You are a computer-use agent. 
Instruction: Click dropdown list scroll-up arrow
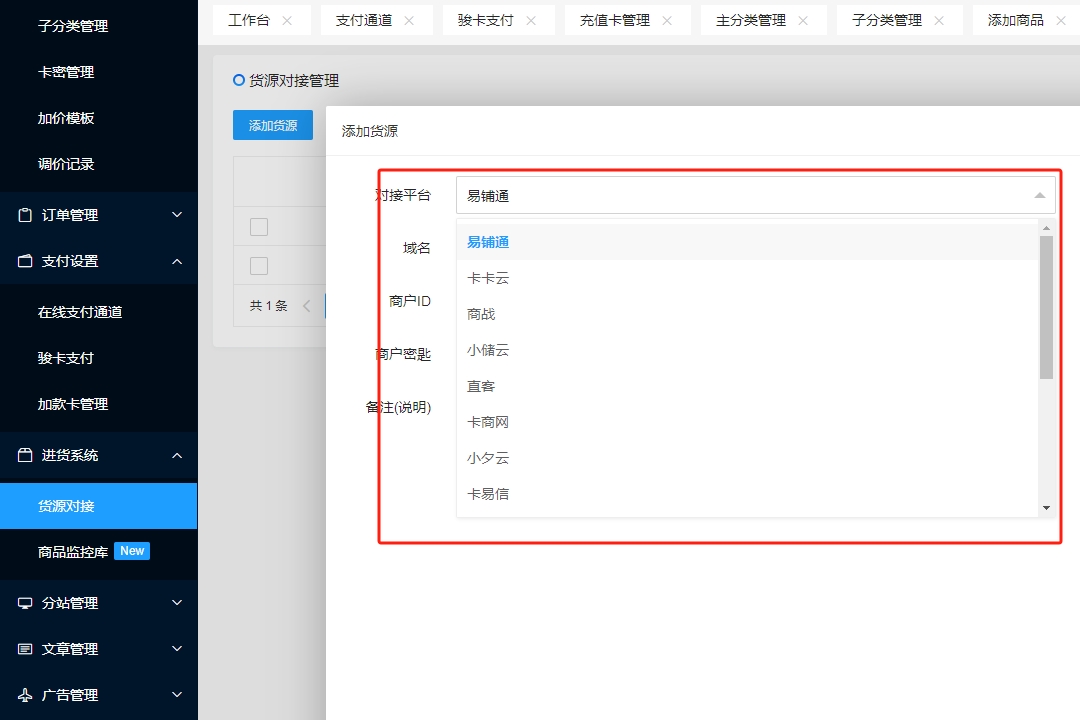[x=1046, y=228]
